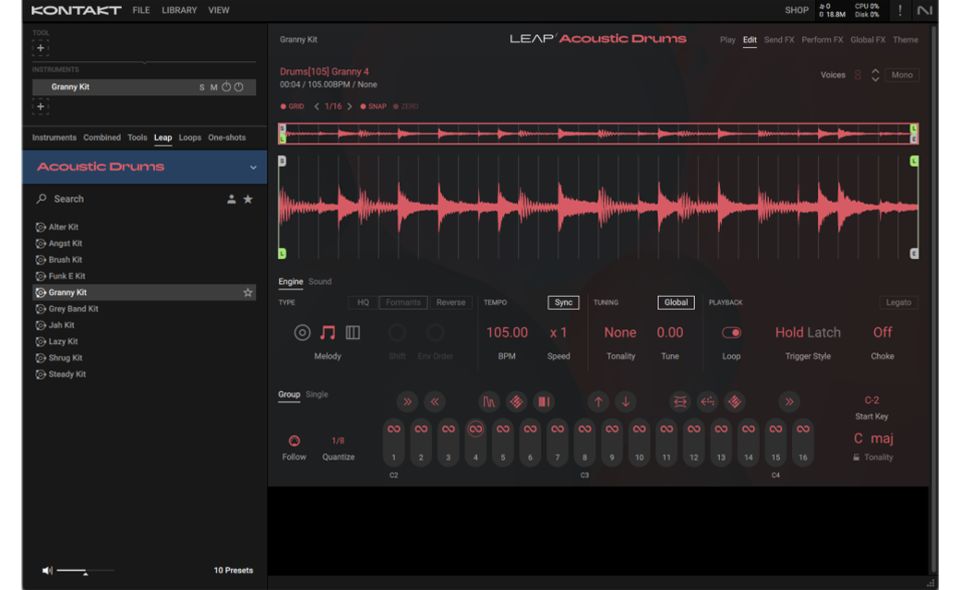This screenshot has width=960, height=590.
Task: Click the Follow knob icon
Action: 294,440
